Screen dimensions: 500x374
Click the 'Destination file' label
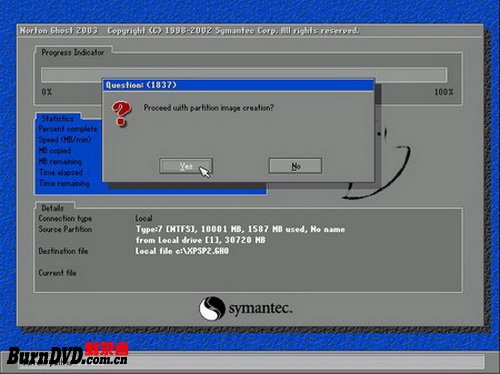pyautogui.click(x=63, y=251)
